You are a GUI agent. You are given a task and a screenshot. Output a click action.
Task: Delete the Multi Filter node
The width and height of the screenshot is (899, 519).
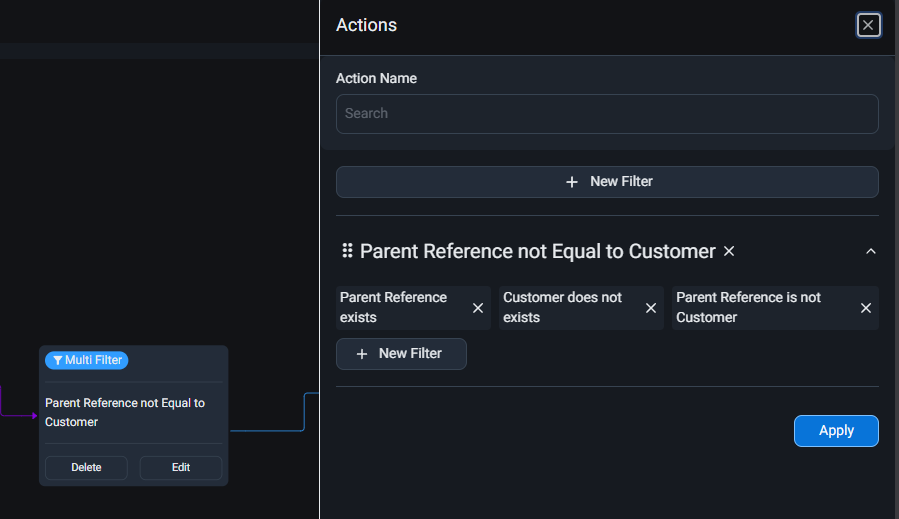[86, 467]
